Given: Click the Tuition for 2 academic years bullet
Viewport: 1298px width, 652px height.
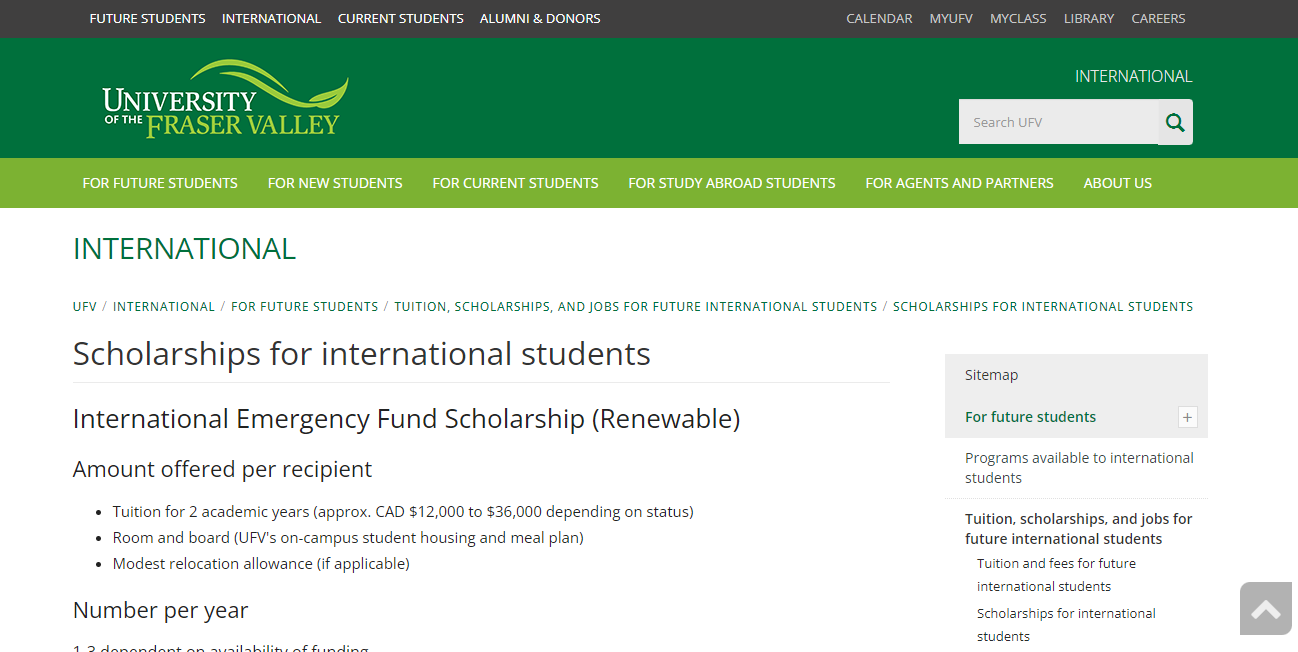Looking at the screenshot, I should (x=403, y=512).
